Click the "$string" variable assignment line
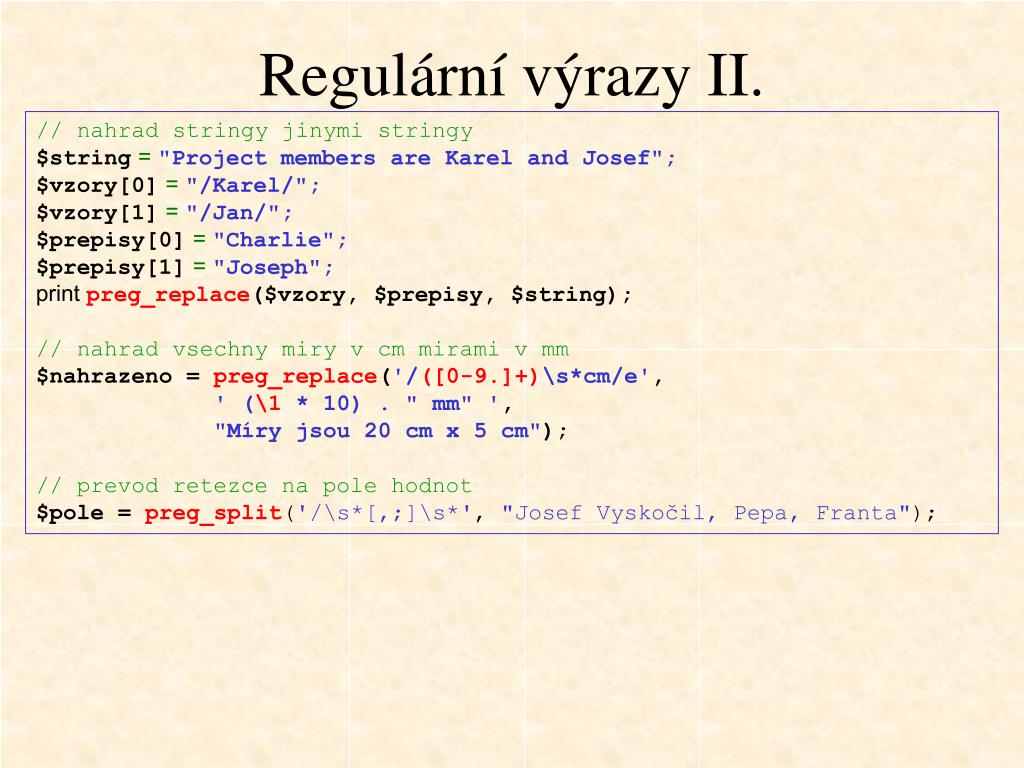Viewport: 1024px width, 768px height. pyautogui.click(x=356, y=158)
